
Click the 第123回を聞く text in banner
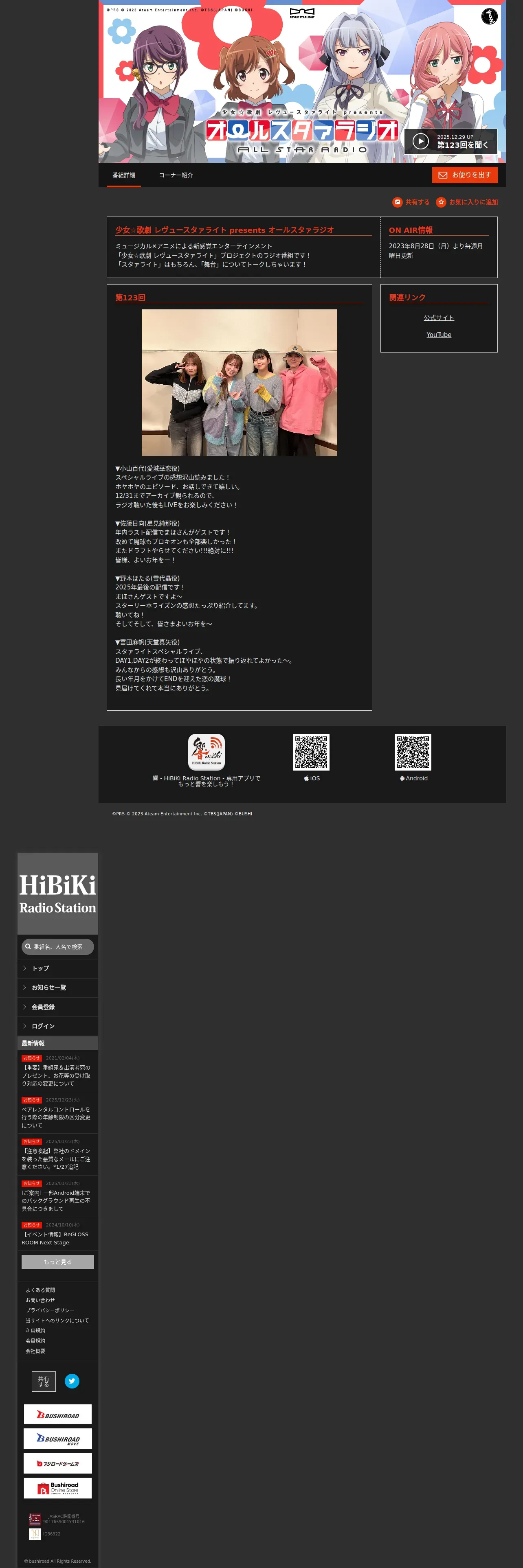(463, 145)
